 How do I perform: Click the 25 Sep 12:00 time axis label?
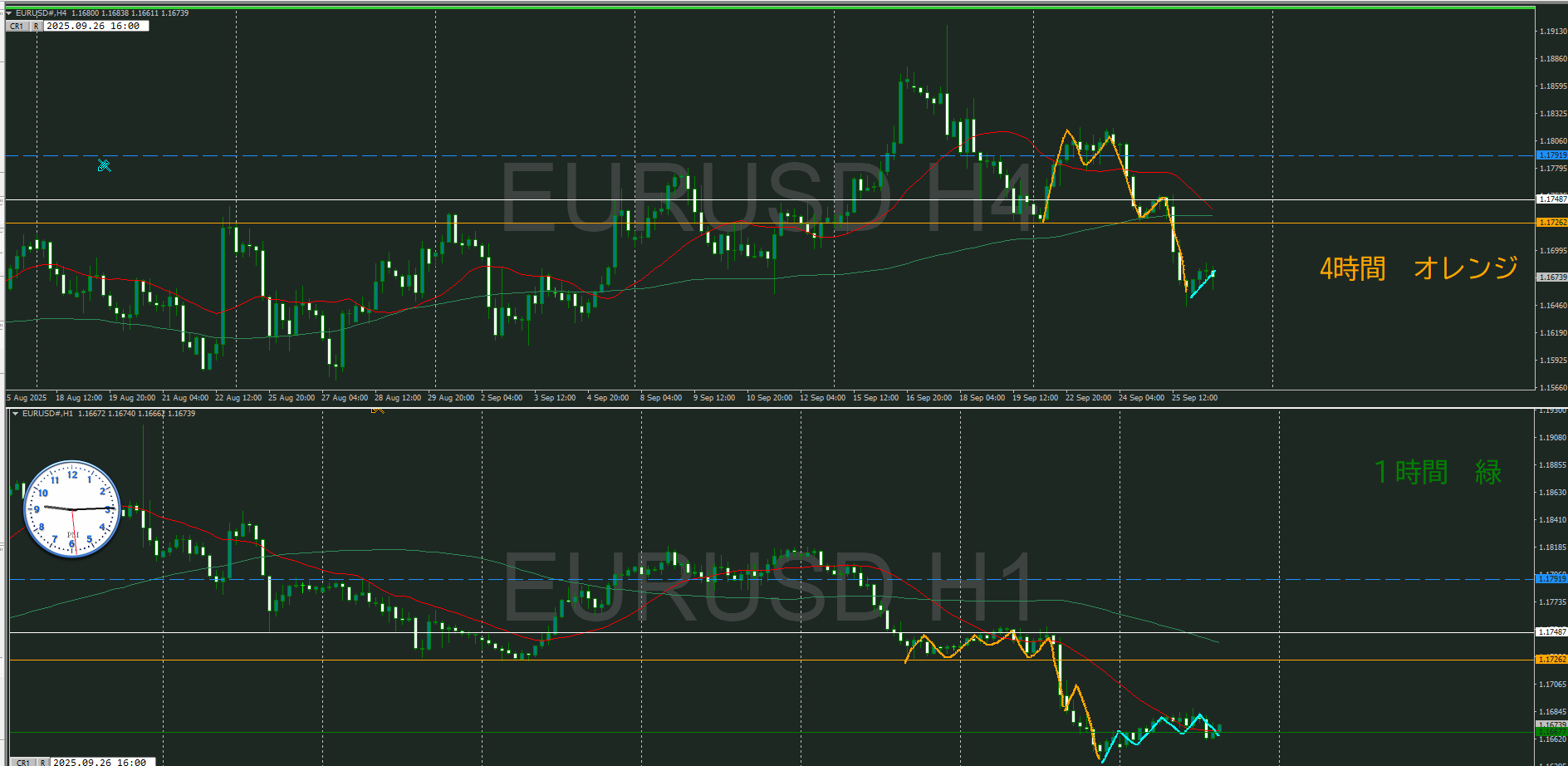pos(1194,398)
